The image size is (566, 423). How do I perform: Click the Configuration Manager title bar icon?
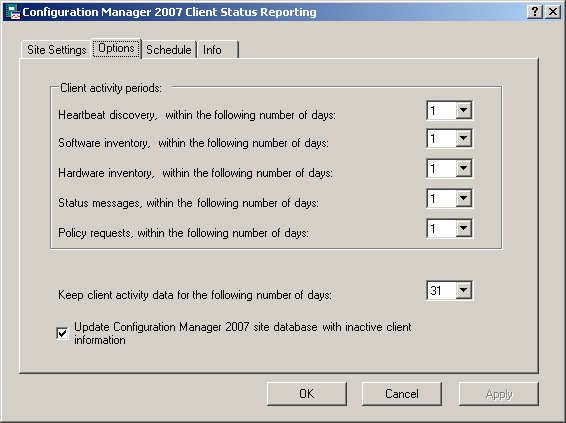point(13,12)
